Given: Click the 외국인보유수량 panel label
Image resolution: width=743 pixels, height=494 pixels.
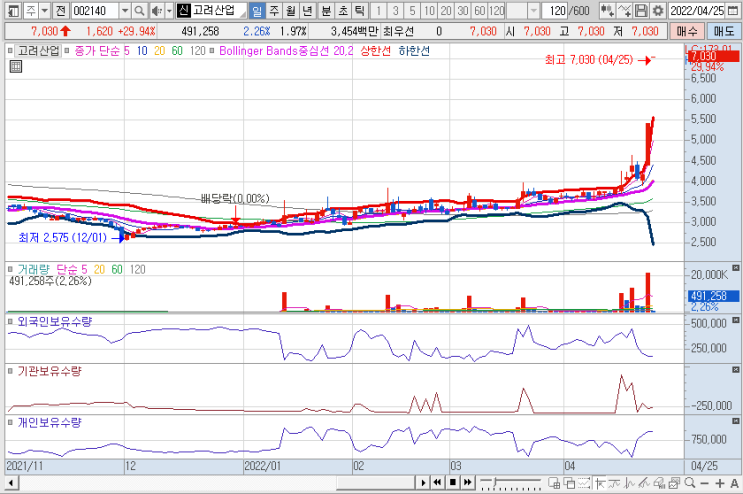Looking at the screenshot, I should point(54,322).
